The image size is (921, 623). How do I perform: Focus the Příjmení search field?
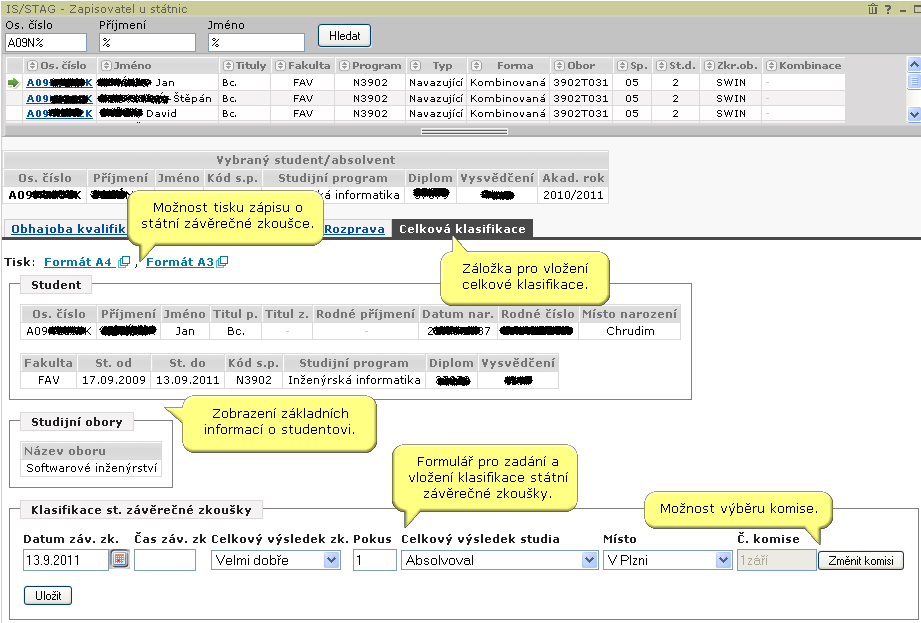(147, 42)
